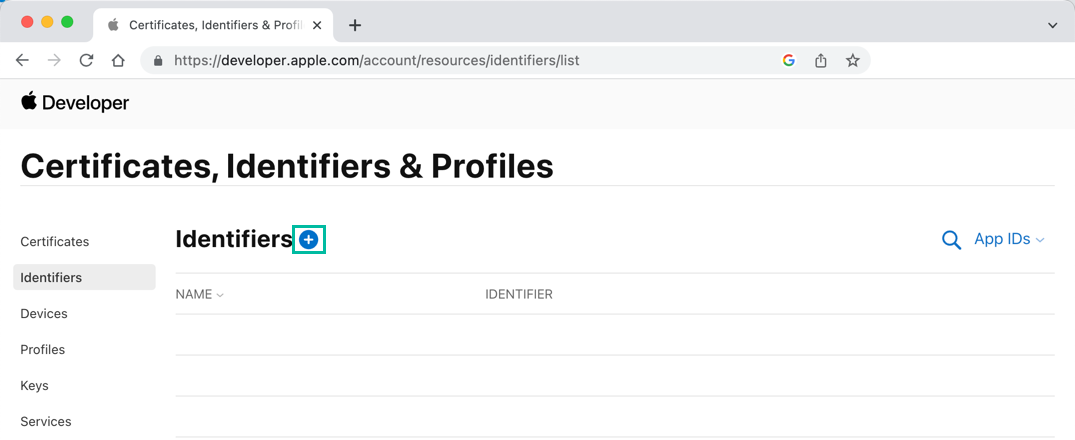Viewport: 1075px width, 440px height.
Task: Click the blue add Identifier plus icon
Action: pyautogui.click(x=309, y=240)
